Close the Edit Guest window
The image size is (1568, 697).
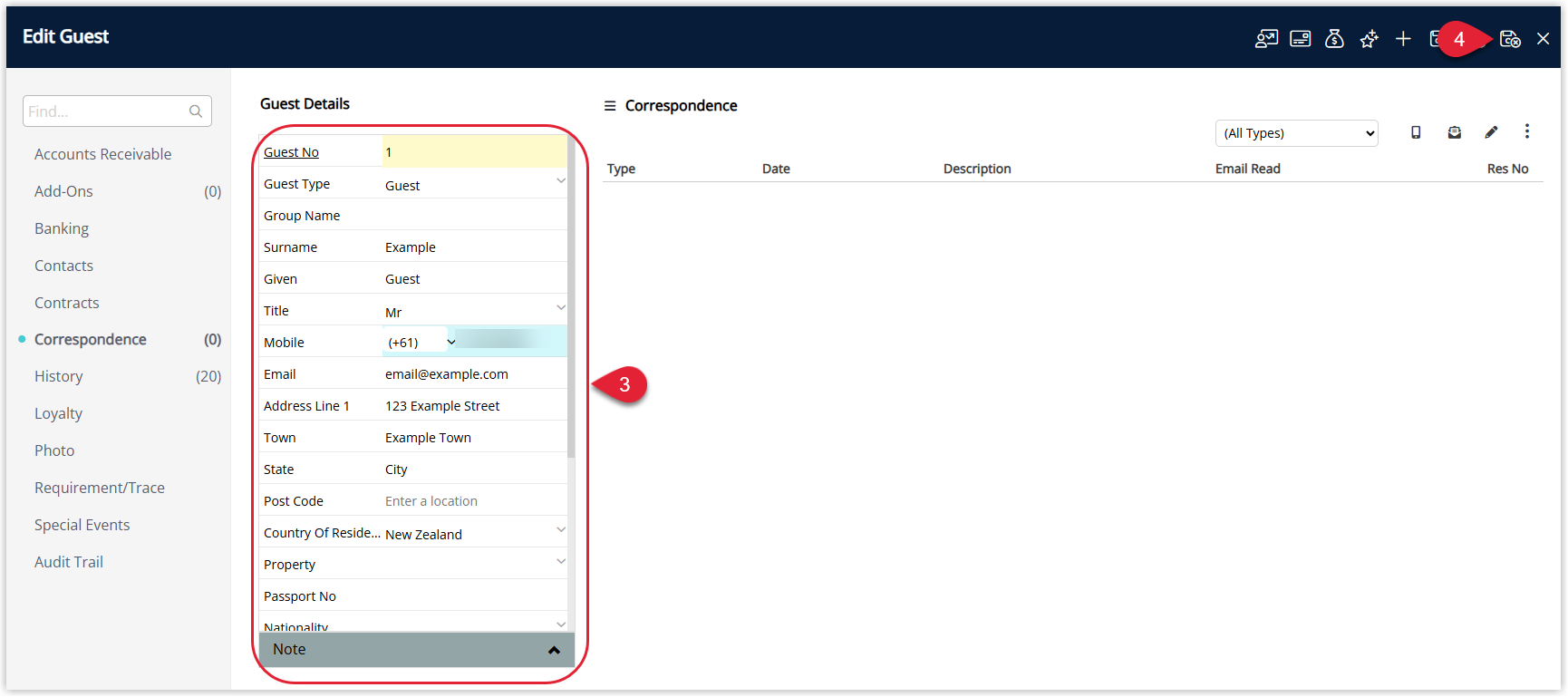point(1543,39)
